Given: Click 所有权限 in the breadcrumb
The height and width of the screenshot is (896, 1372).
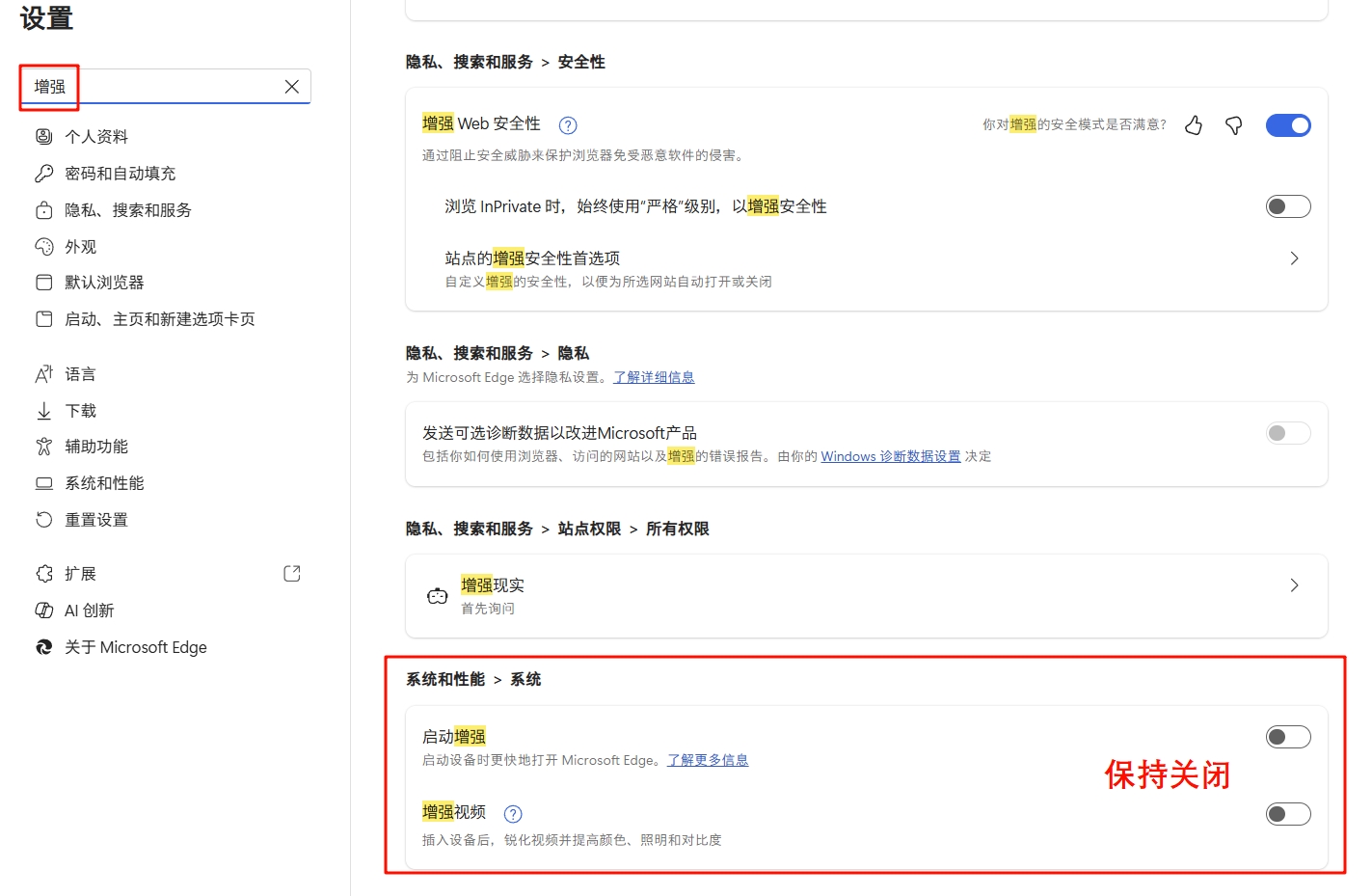Looking at the screenshot, I should pyautogui.click(x=678, y=529).
